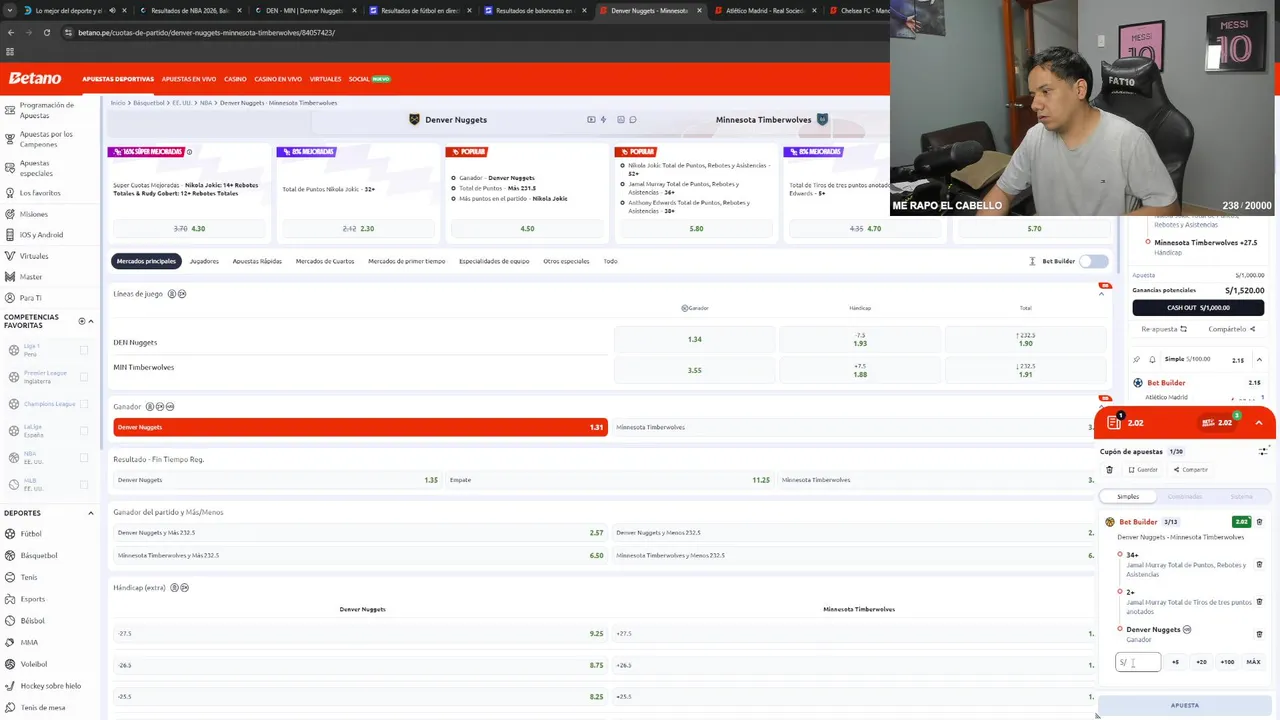Click the stake amount input field
The height and width of the screenshot is (720, 1280).
pyautogui.click(x=1138, y=662)
